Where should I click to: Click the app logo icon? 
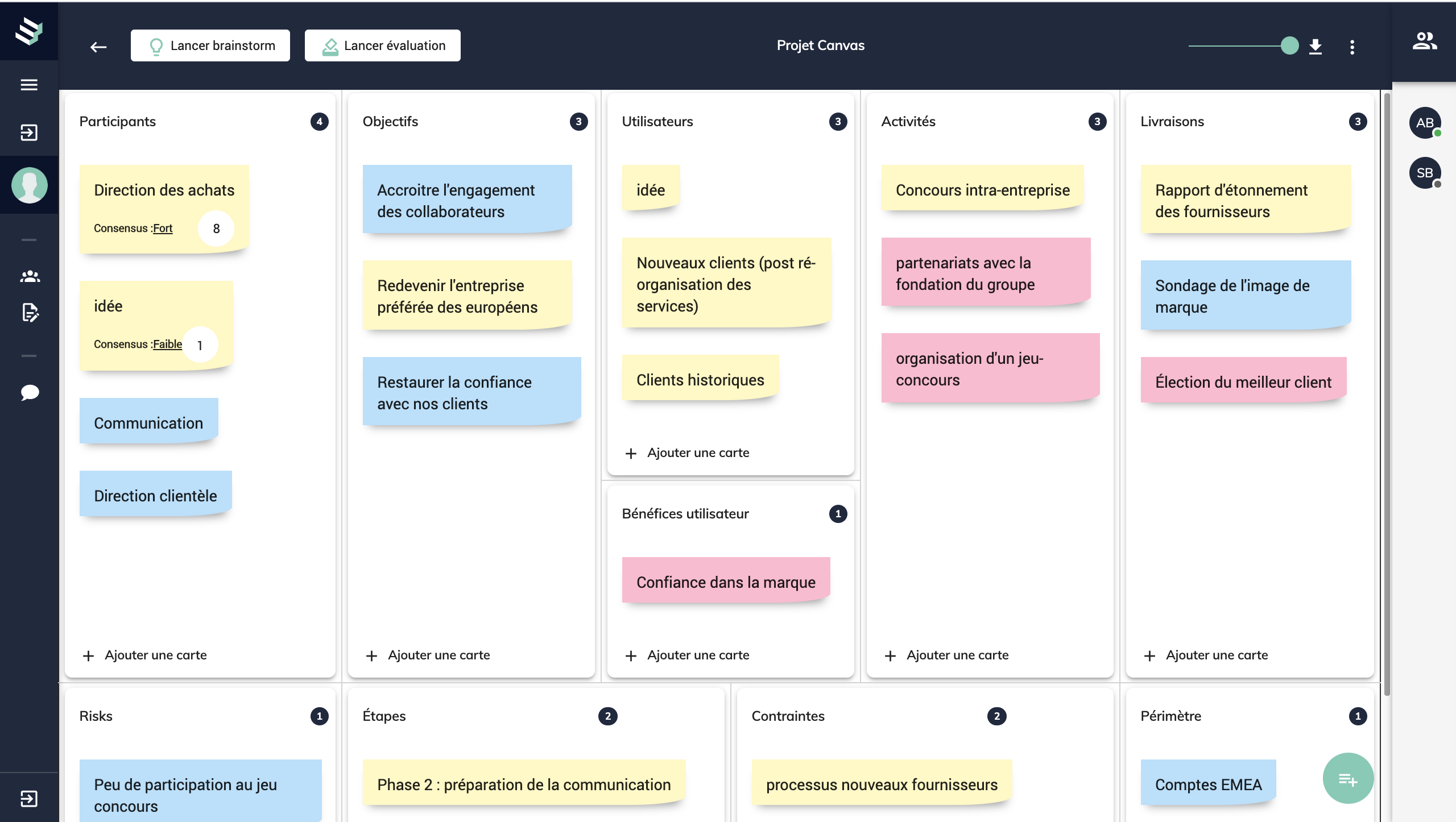pos(28,31)
